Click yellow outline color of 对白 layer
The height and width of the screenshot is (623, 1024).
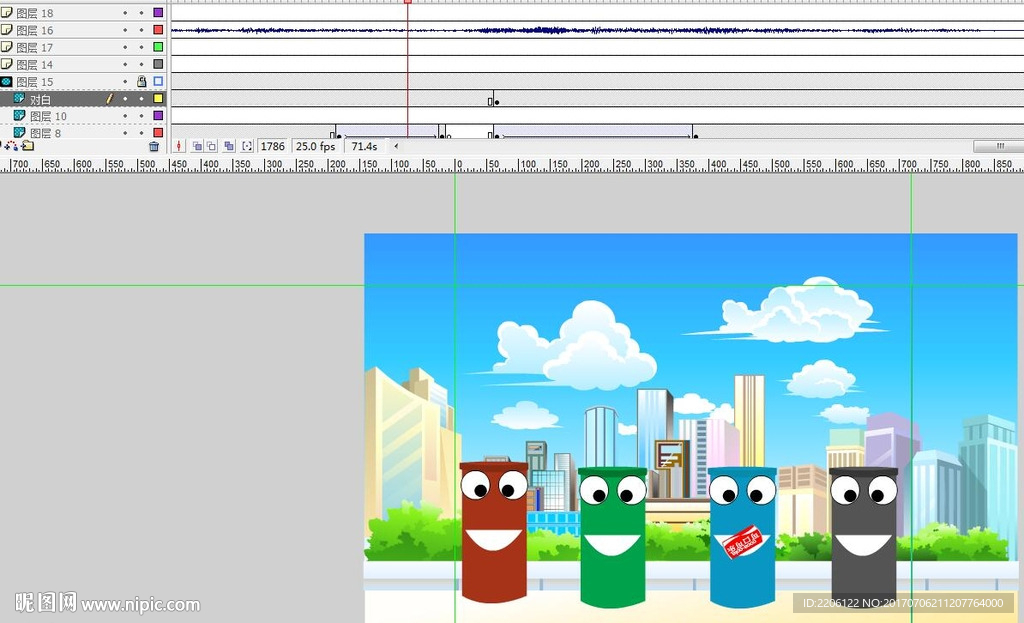tap(158, 99)
